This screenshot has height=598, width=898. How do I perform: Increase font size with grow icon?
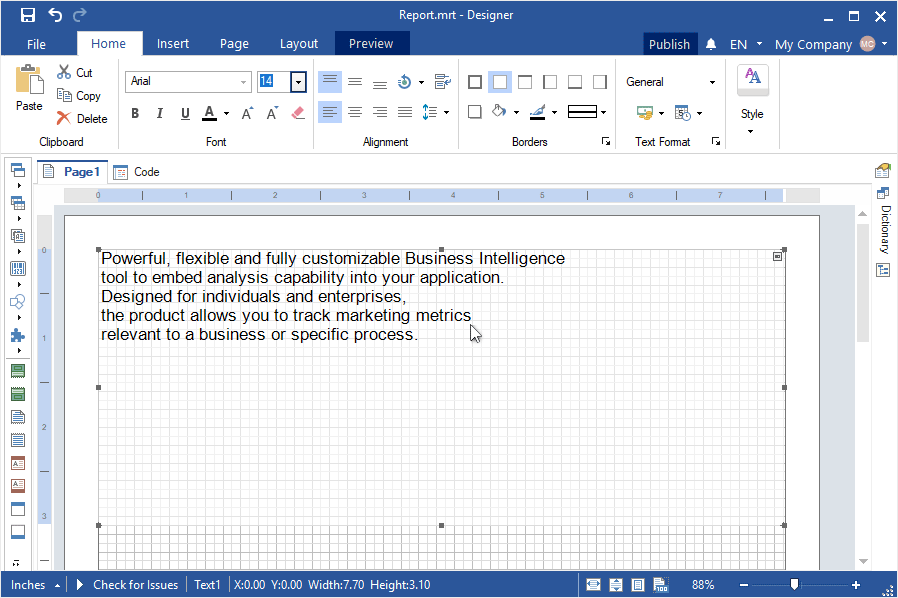(247, 113)
